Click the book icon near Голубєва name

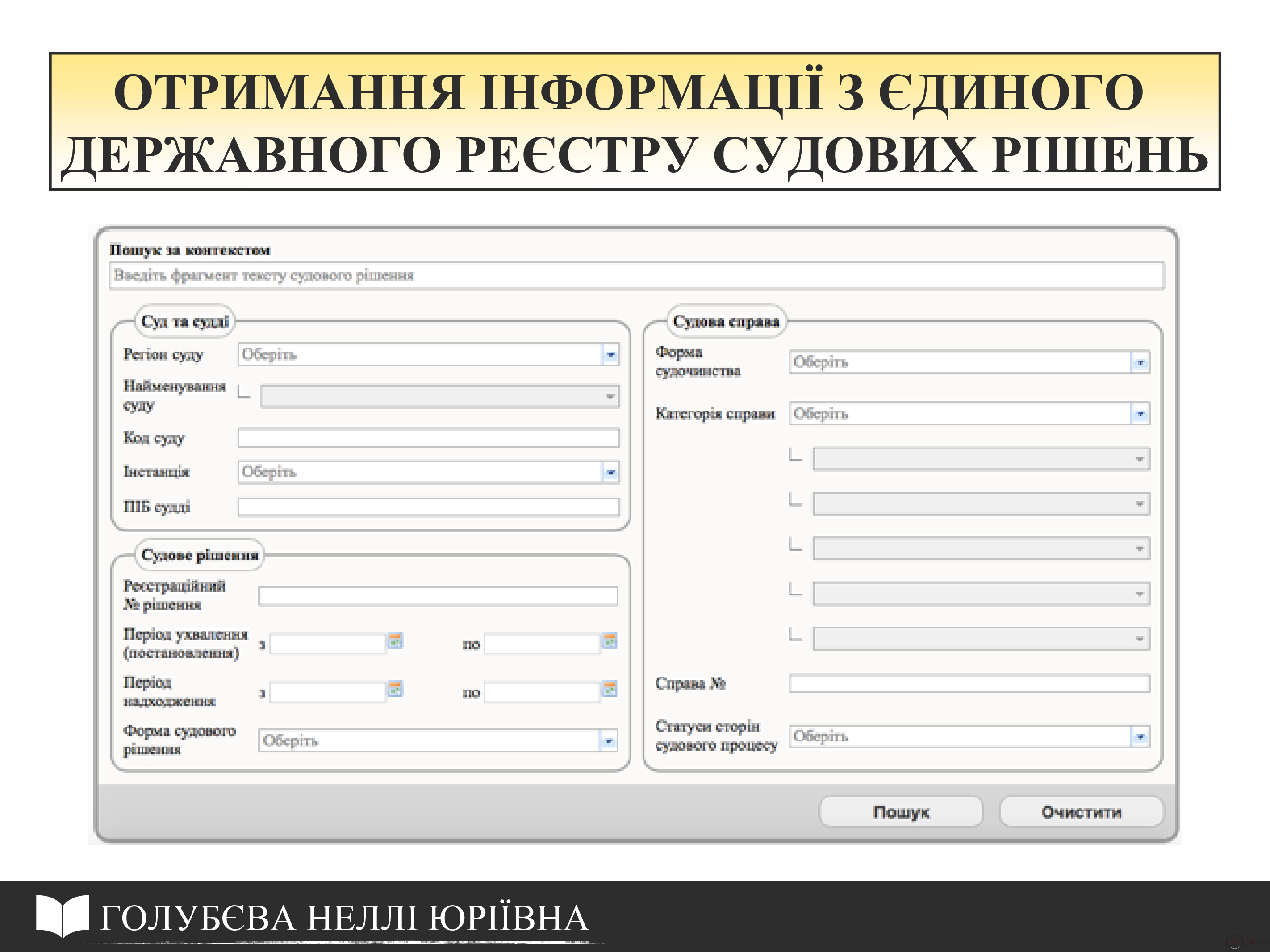63,915
